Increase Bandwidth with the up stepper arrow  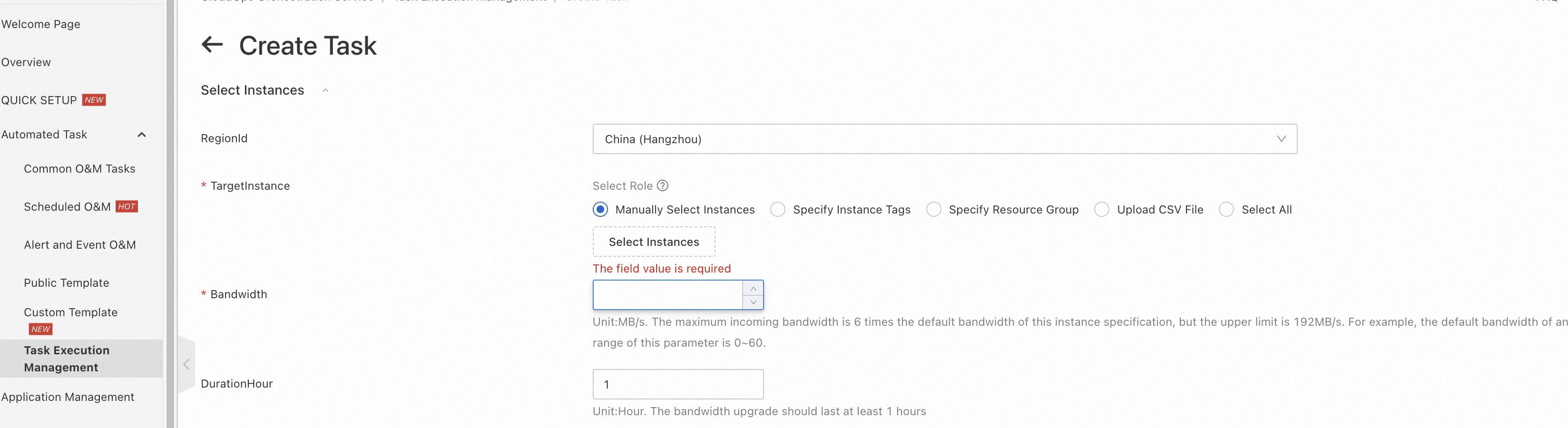click(753, 288)
